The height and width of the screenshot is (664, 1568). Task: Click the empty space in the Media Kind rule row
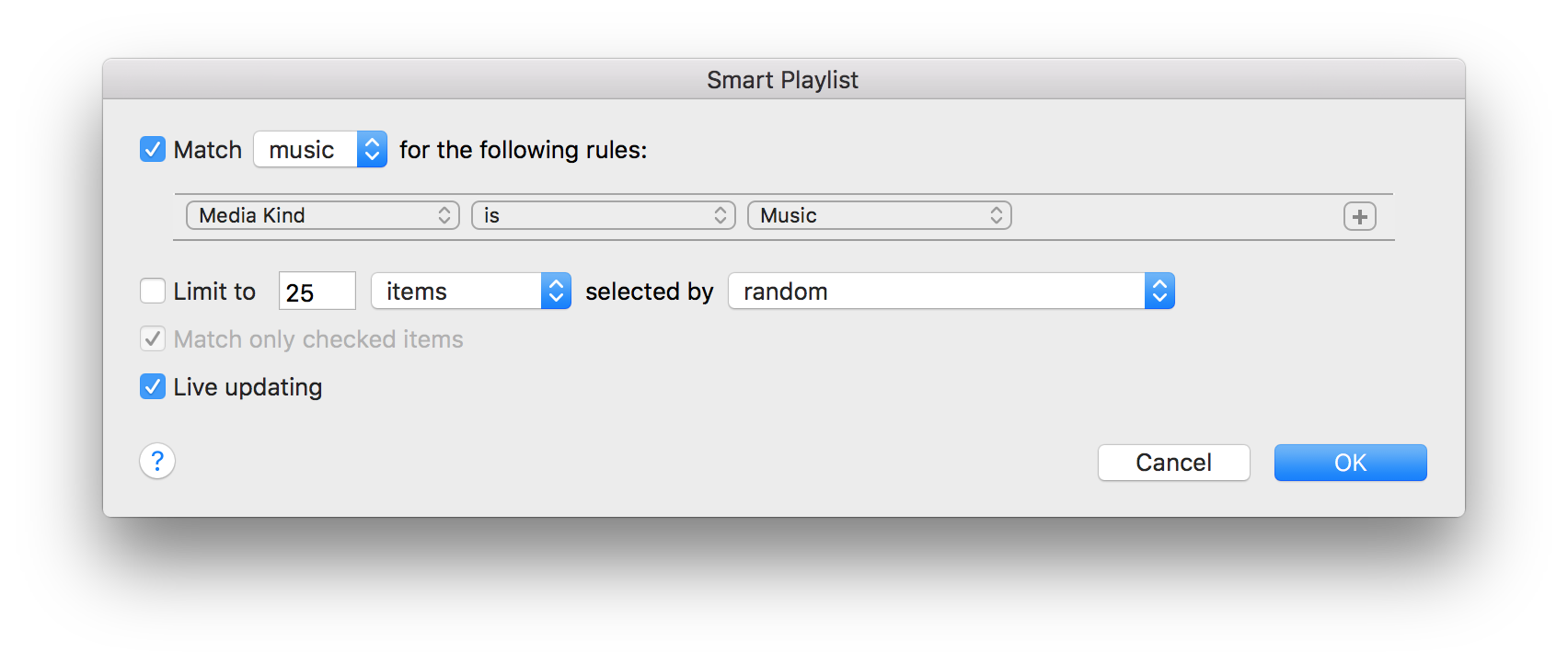1176,217
